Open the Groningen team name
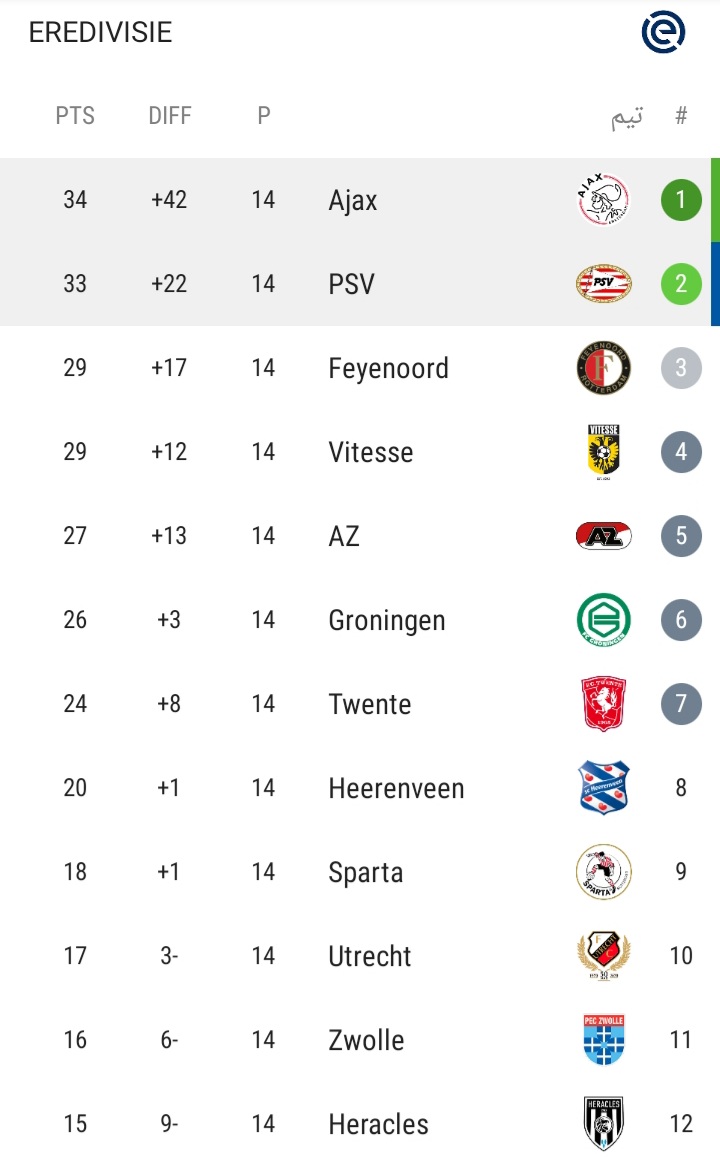 click(387, 621)
